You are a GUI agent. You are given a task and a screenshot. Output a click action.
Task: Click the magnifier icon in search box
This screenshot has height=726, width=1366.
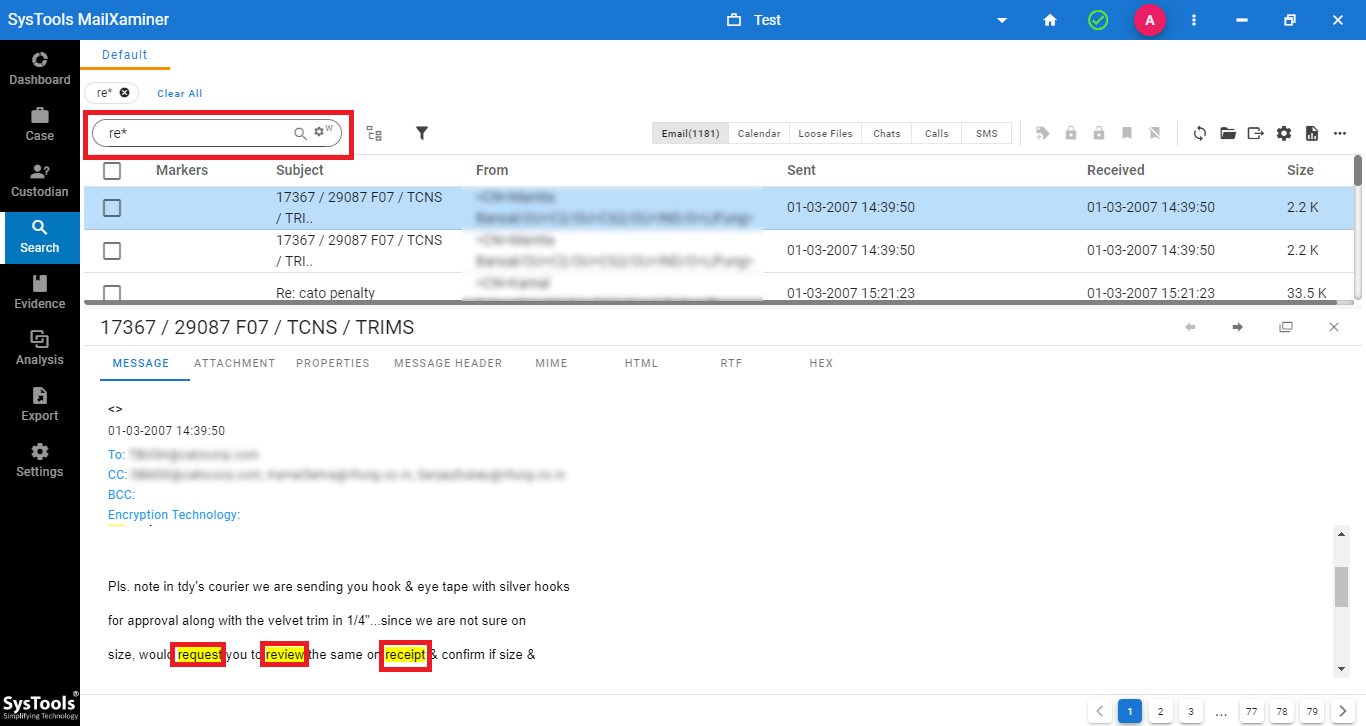click(299, 133)
